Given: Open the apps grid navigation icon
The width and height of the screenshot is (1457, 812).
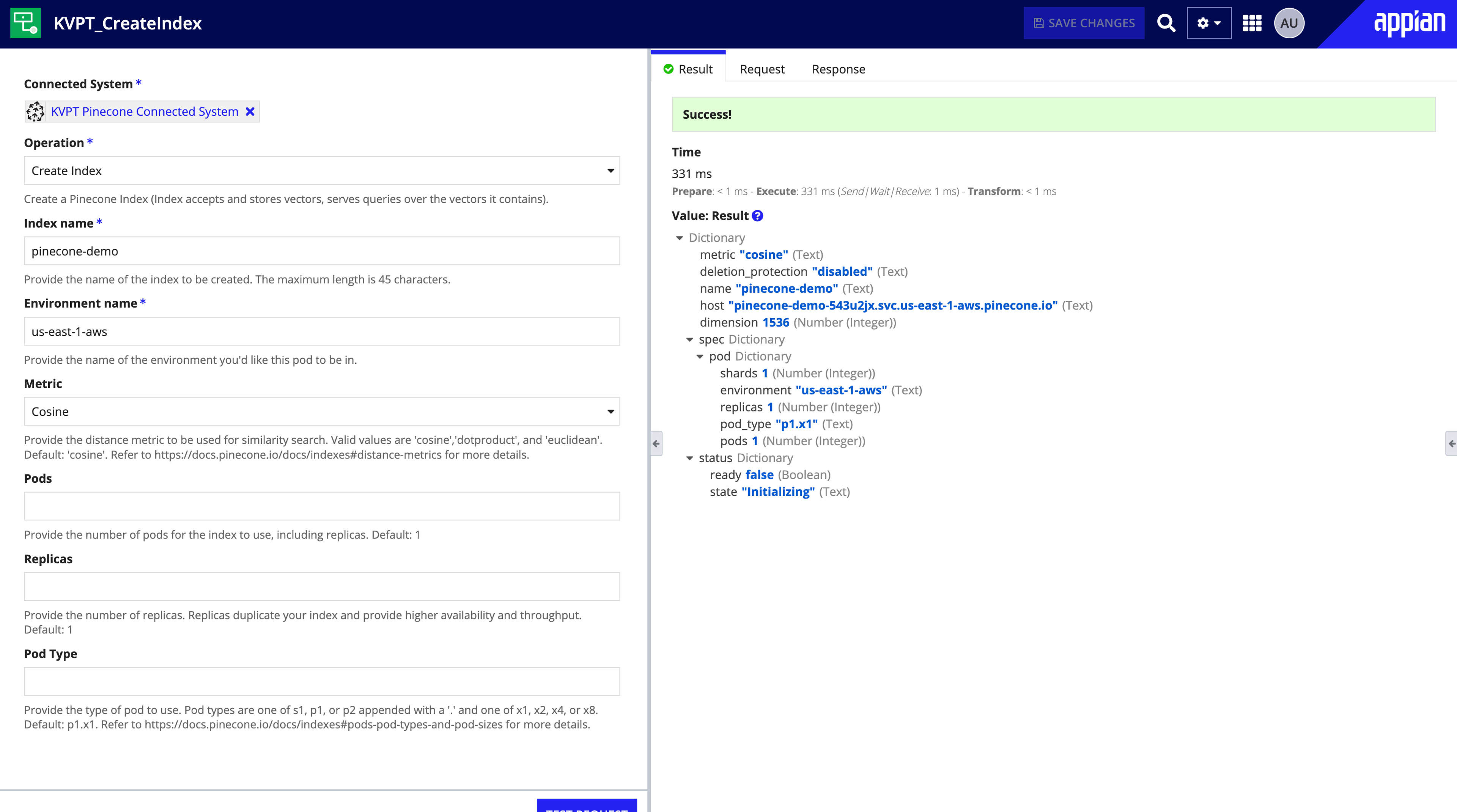Looking at the screenshot, I should (x=1252, y=23).
